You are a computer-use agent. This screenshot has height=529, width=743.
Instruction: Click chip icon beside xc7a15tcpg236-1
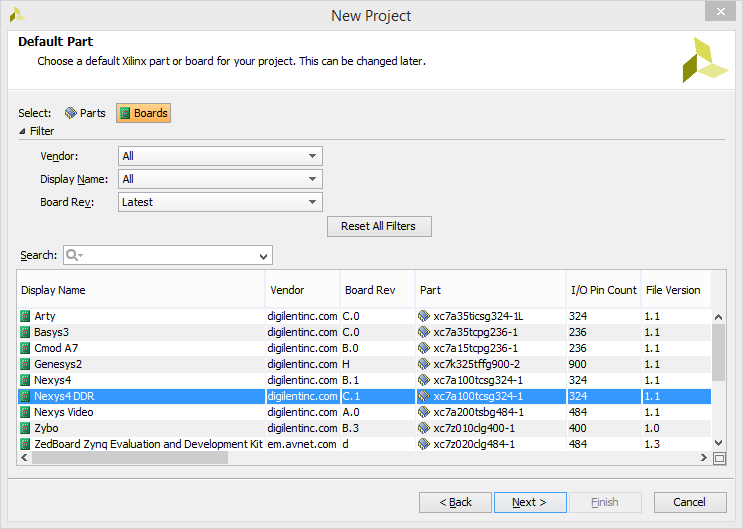point(424,348)
